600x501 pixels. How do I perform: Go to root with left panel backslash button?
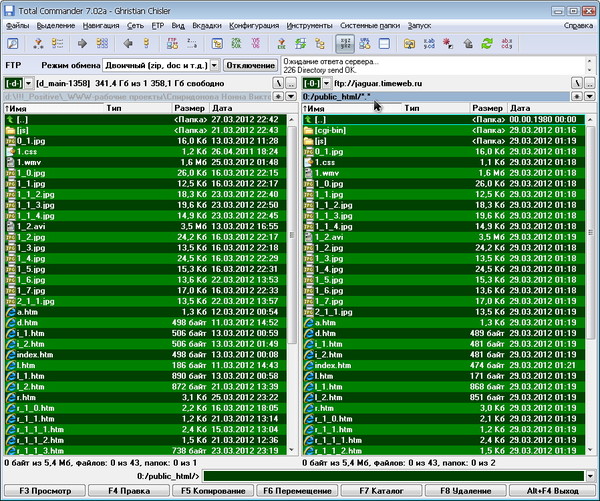click(x=279, y=83)
